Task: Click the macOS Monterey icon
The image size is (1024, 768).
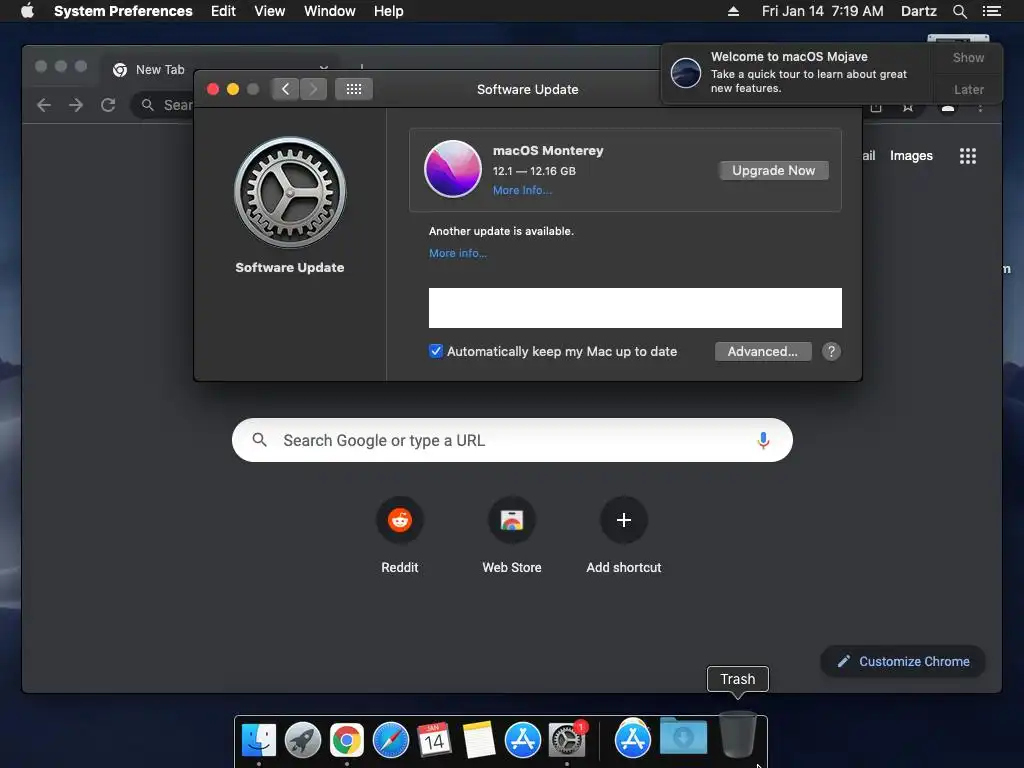Action: point(453,169)
